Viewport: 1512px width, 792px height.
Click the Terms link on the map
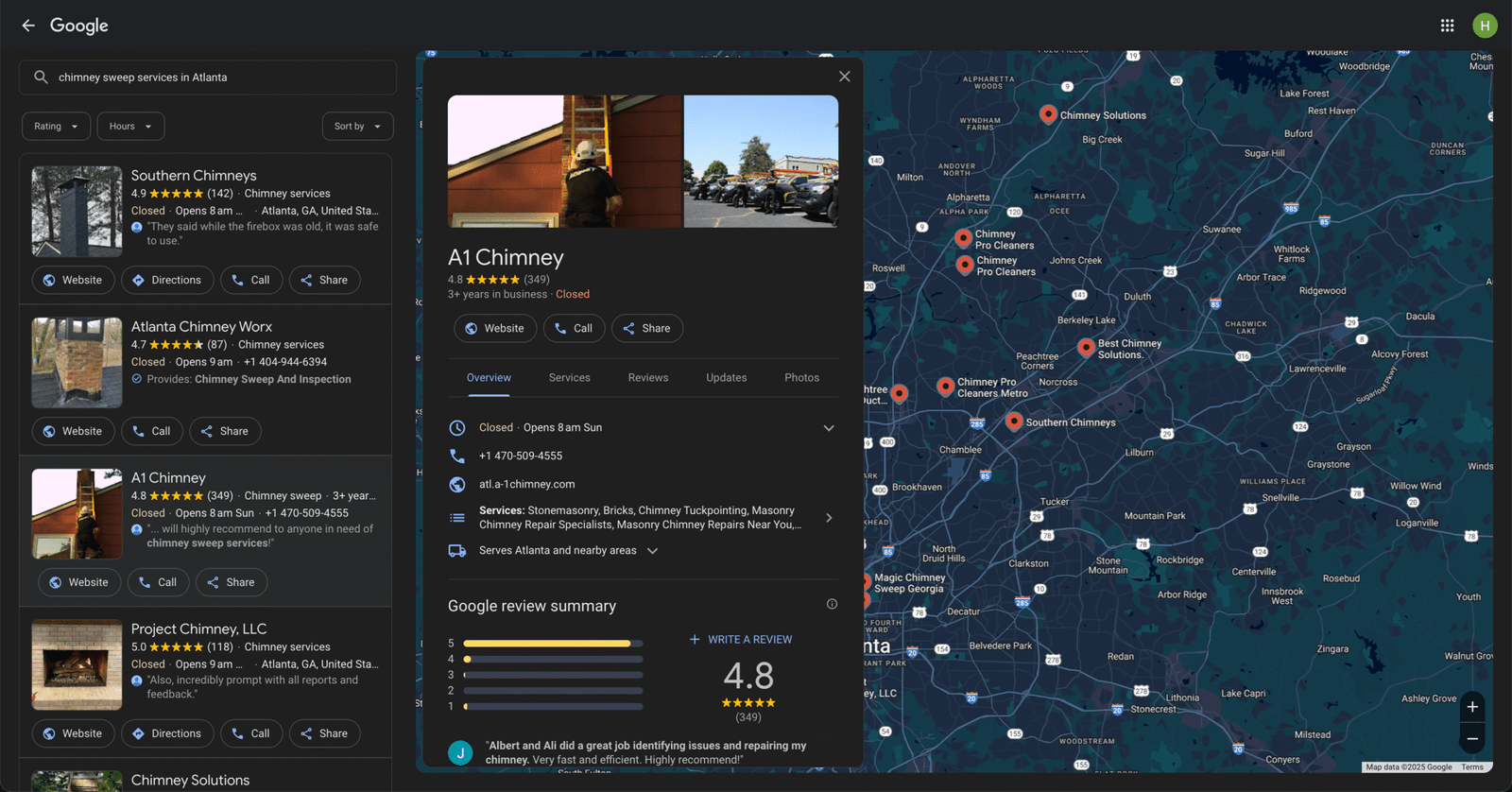point(1472,767)
